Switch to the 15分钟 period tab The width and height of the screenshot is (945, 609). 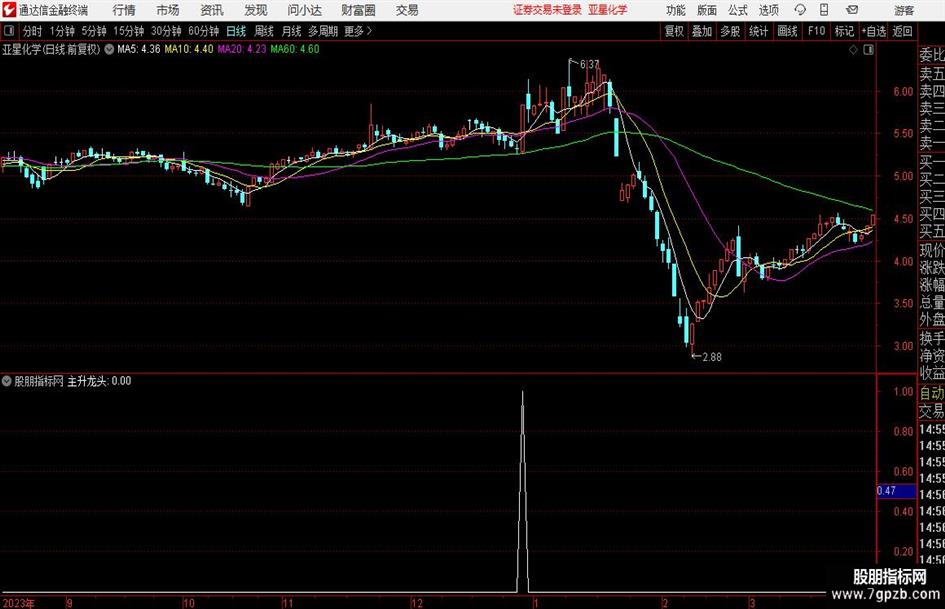(128, 31)
